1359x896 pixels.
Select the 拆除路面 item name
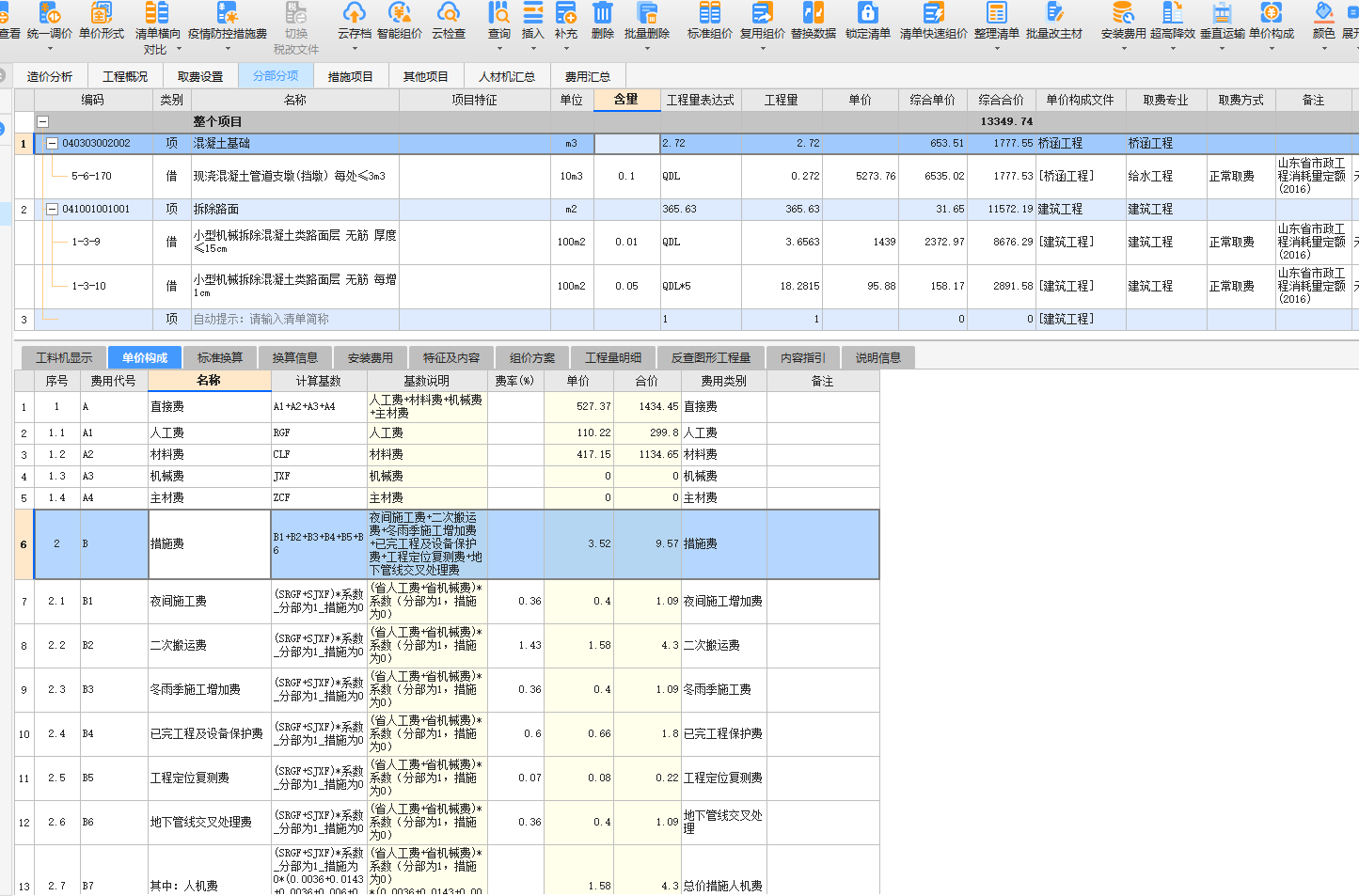216,210
